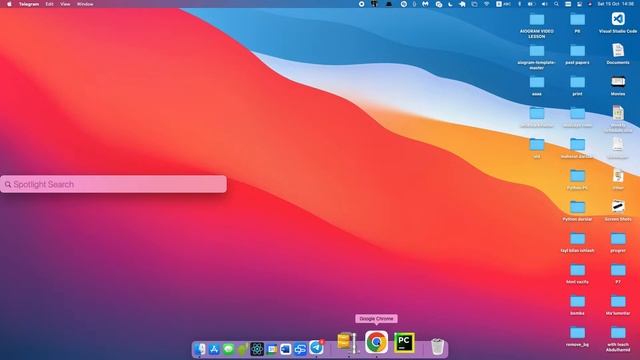Open the Edit menu
The image size is (640, 360).
tap(49, 4)
